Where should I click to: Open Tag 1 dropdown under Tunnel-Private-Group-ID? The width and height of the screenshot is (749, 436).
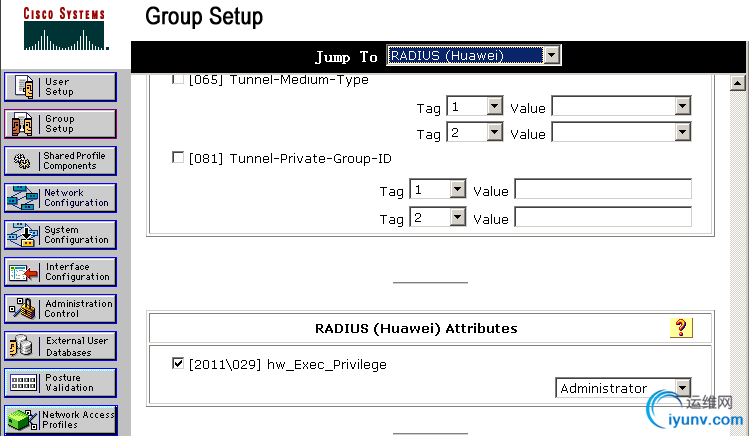tap(438, 190)
